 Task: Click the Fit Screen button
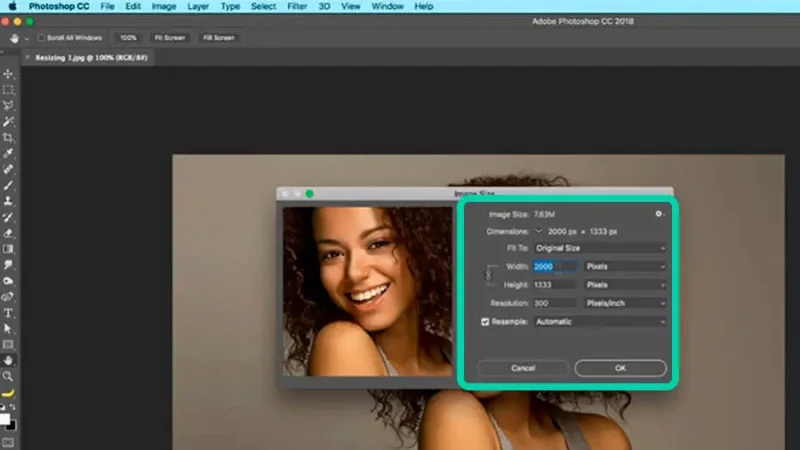tap(170, 38)
